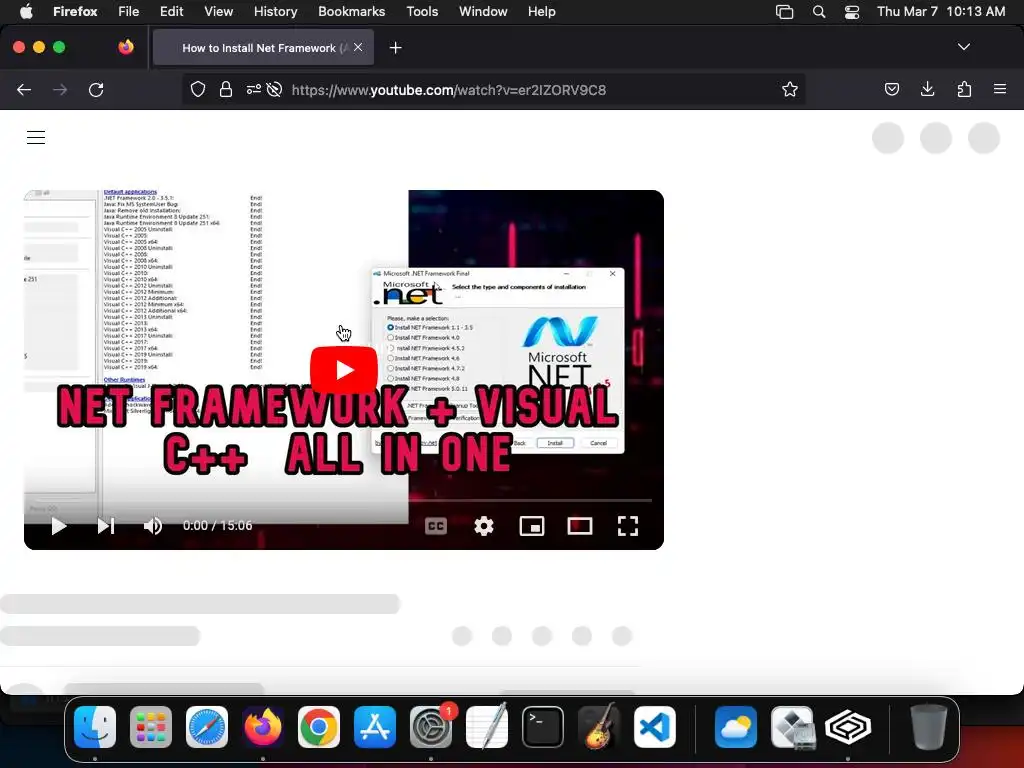Open a new tab
1024x768 pixels.
click(395, 48)
